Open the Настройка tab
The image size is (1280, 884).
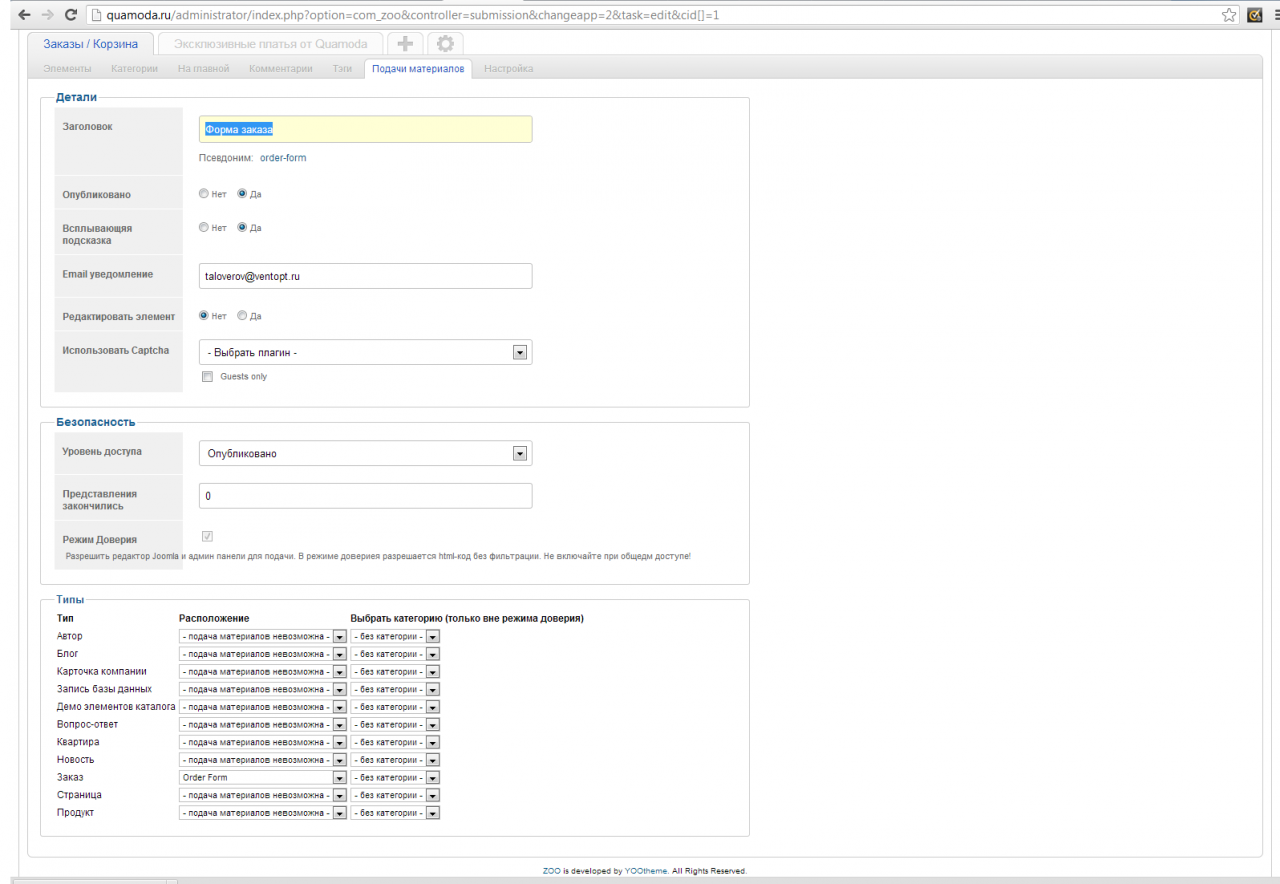tap(508, 69)
